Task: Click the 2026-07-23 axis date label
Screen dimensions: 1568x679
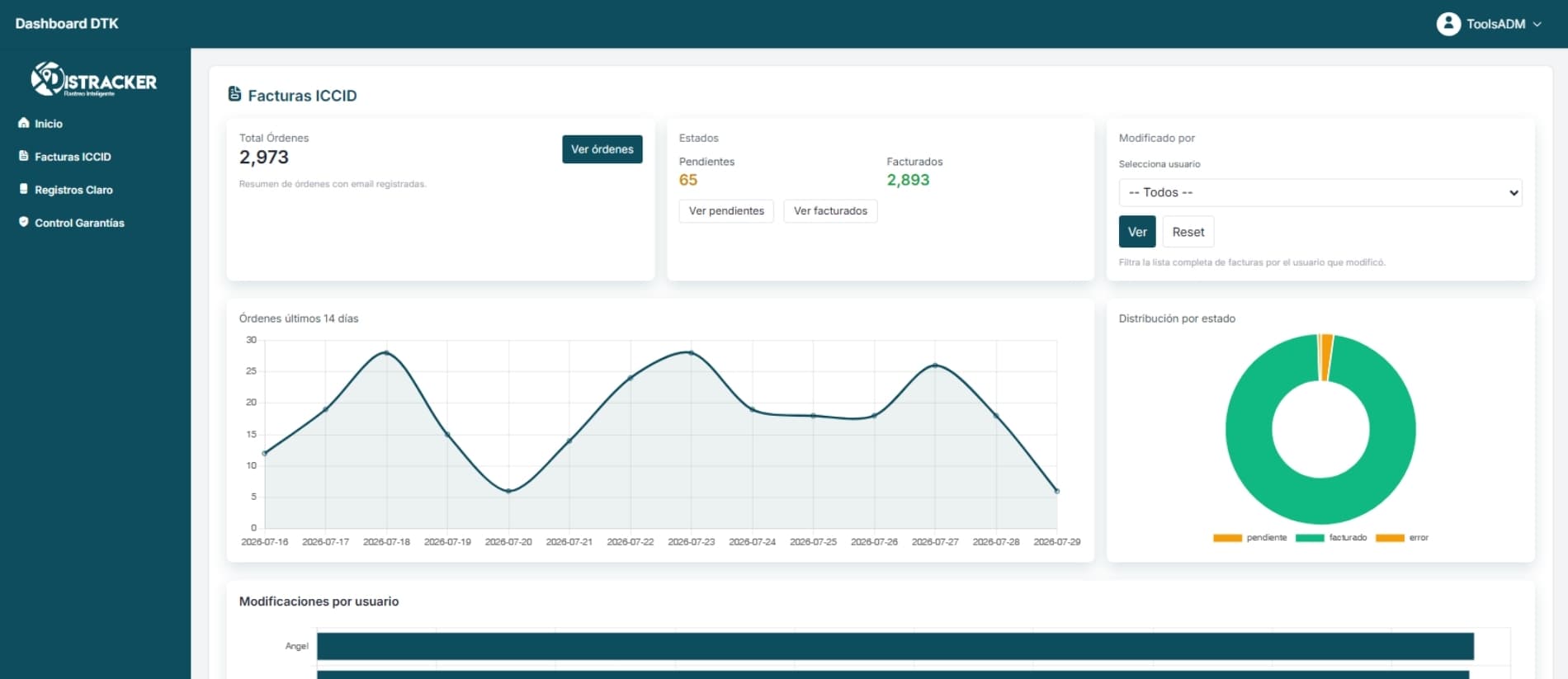Action: coord(692,542)
